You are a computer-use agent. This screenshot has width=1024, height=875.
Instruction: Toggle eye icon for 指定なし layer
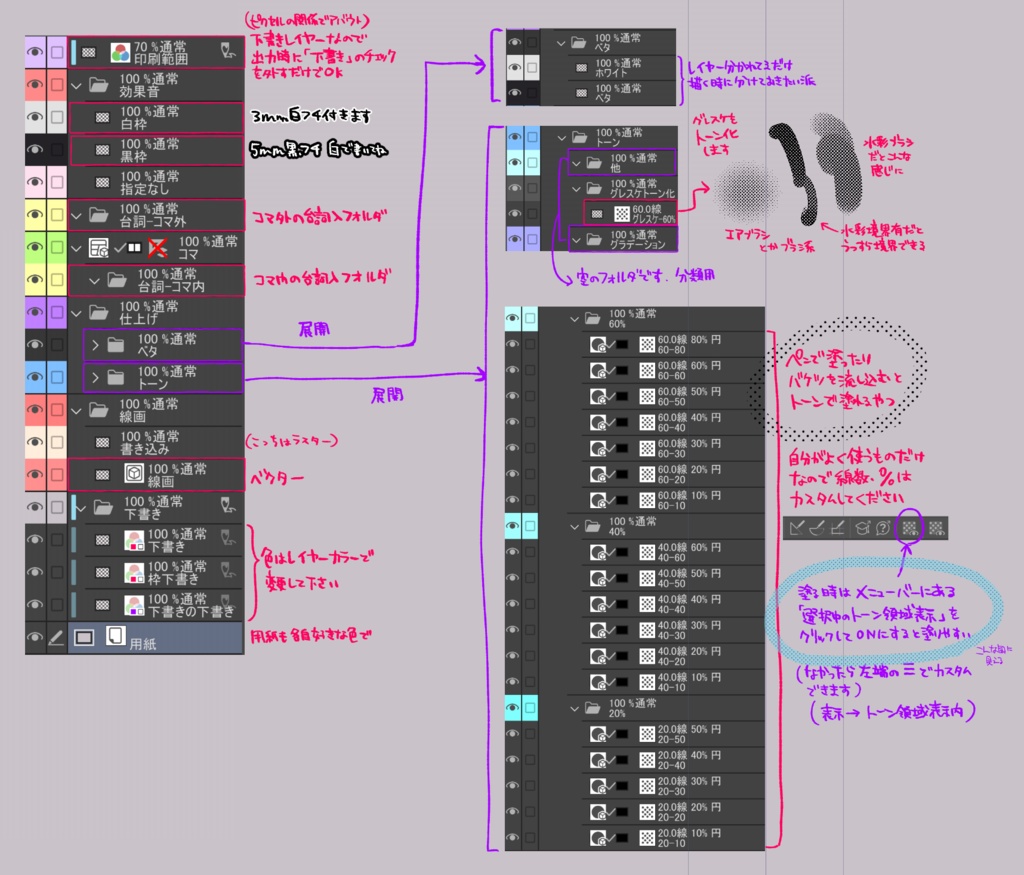tap(35, 182)
